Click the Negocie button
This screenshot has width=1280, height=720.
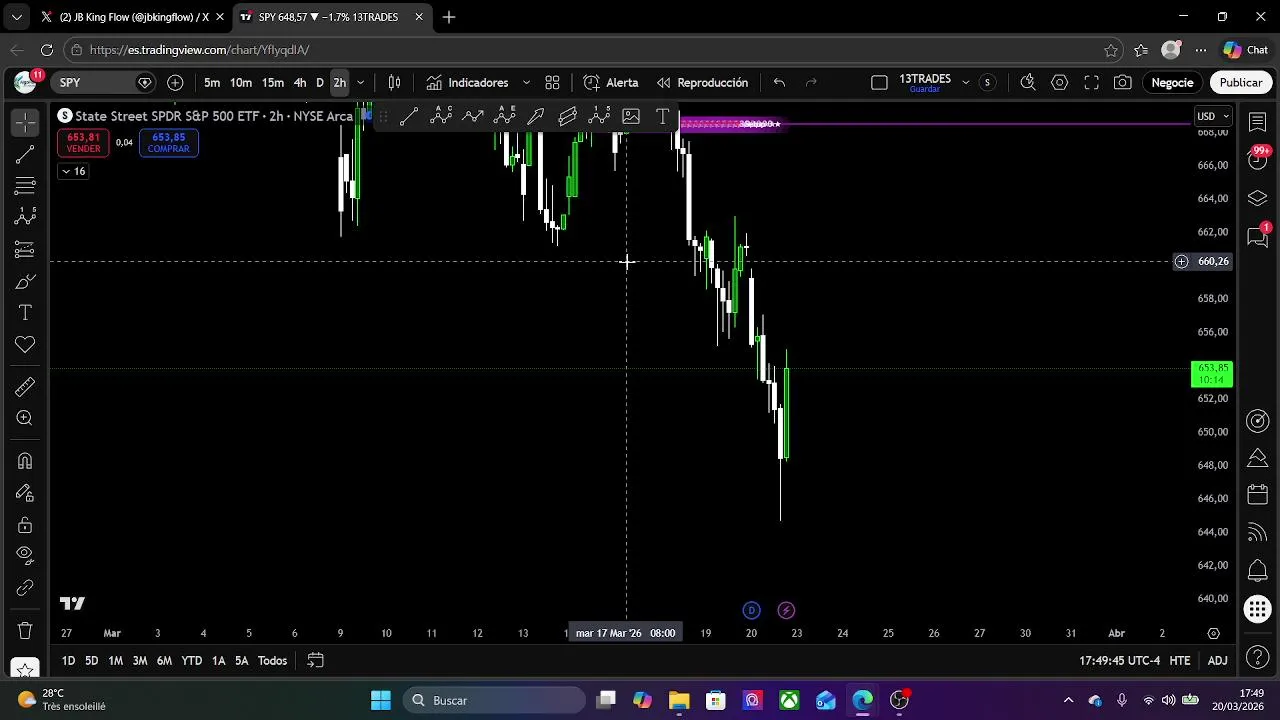coord(1172,83)
